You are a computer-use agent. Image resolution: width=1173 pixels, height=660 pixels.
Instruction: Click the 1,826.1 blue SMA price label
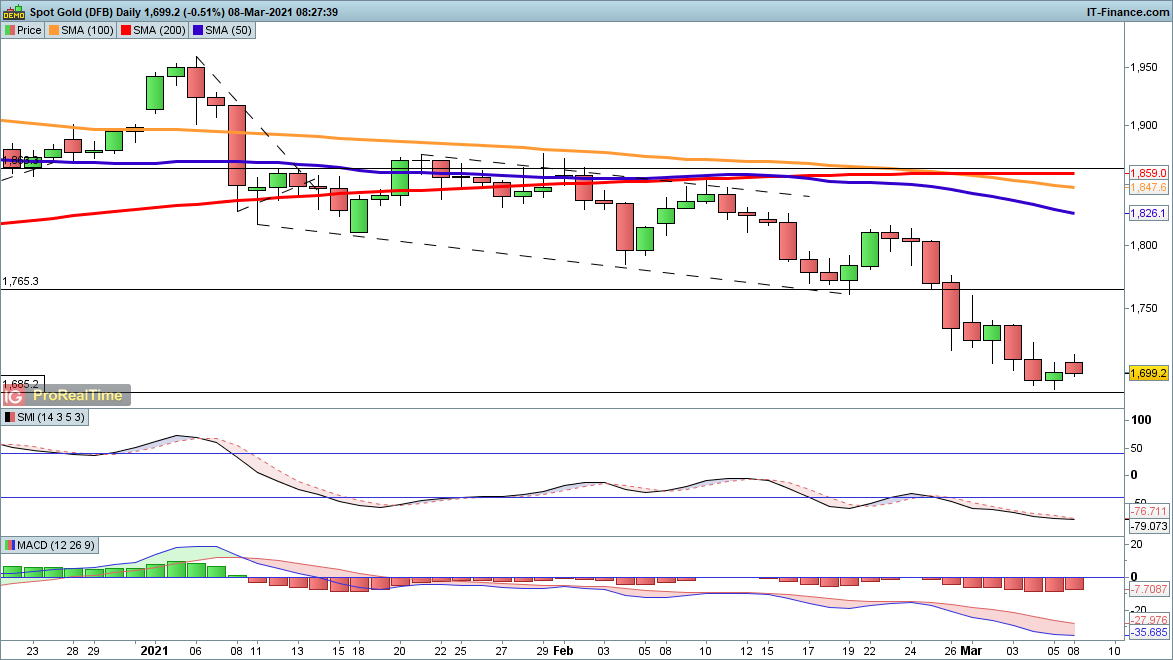point(1148,214)
